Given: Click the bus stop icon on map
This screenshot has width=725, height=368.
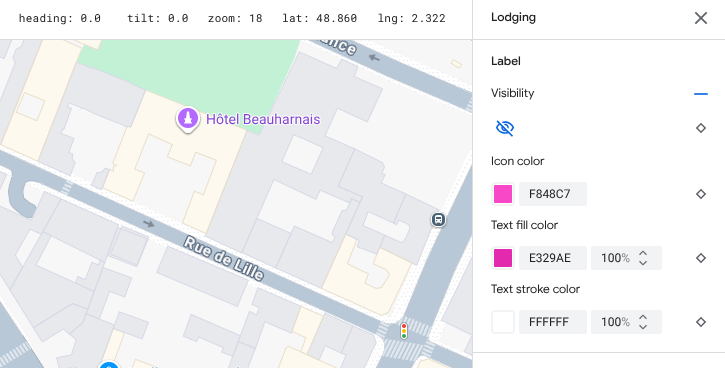Looking at the screenshot, I should click(x=438, y=219).
